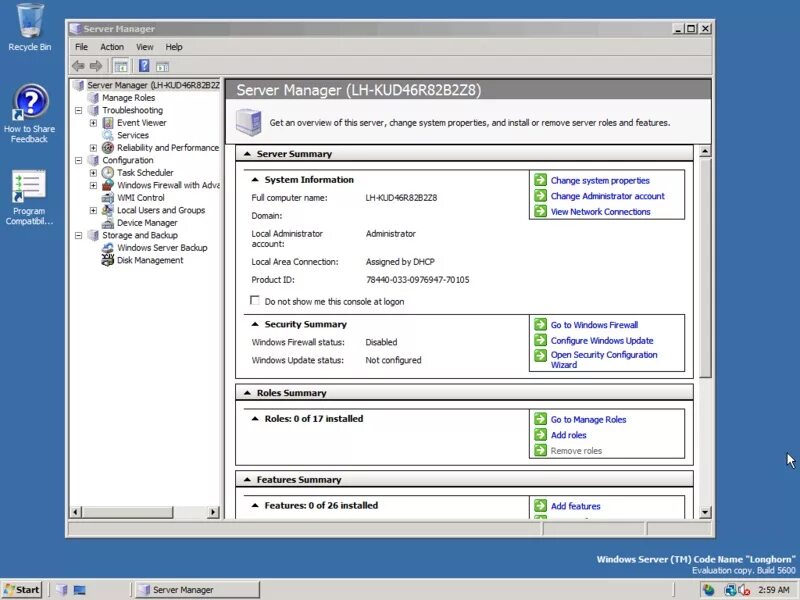Open Help using the question mark toolbar icon
The width and height of the screenshot is (800, 600).
click(144, 65)
